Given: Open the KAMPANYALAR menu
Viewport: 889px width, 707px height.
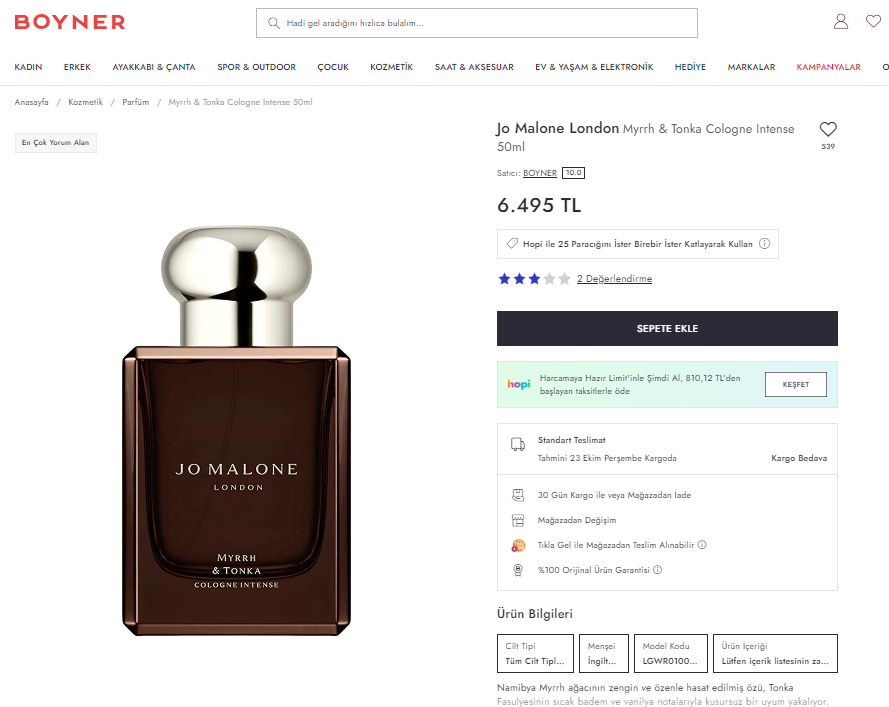Looking at the screenshot, I should coord(828,67).
